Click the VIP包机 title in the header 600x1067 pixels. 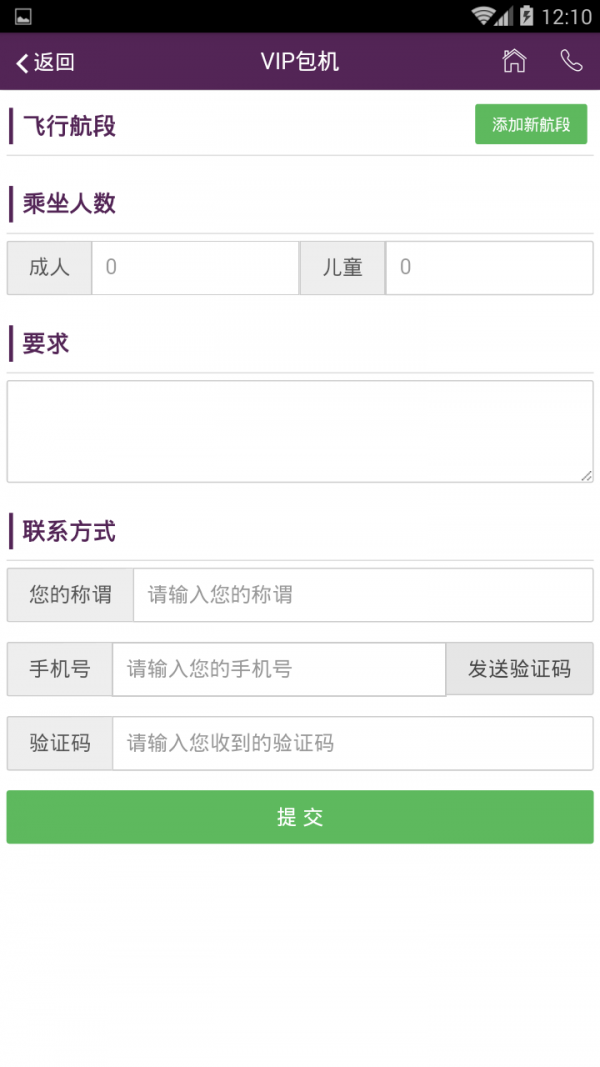tap(299, 61)
